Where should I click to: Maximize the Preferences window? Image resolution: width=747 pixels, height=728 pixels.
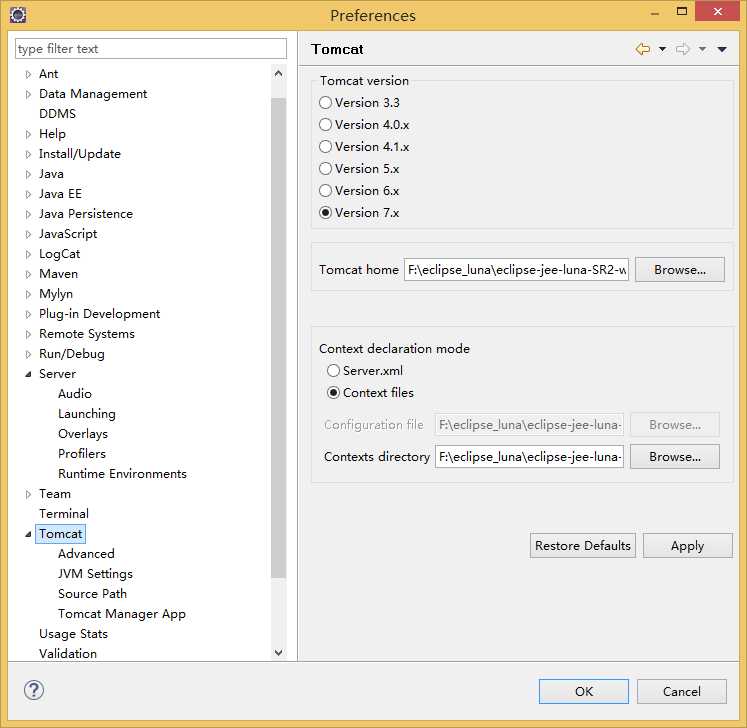tap(682, 11)
